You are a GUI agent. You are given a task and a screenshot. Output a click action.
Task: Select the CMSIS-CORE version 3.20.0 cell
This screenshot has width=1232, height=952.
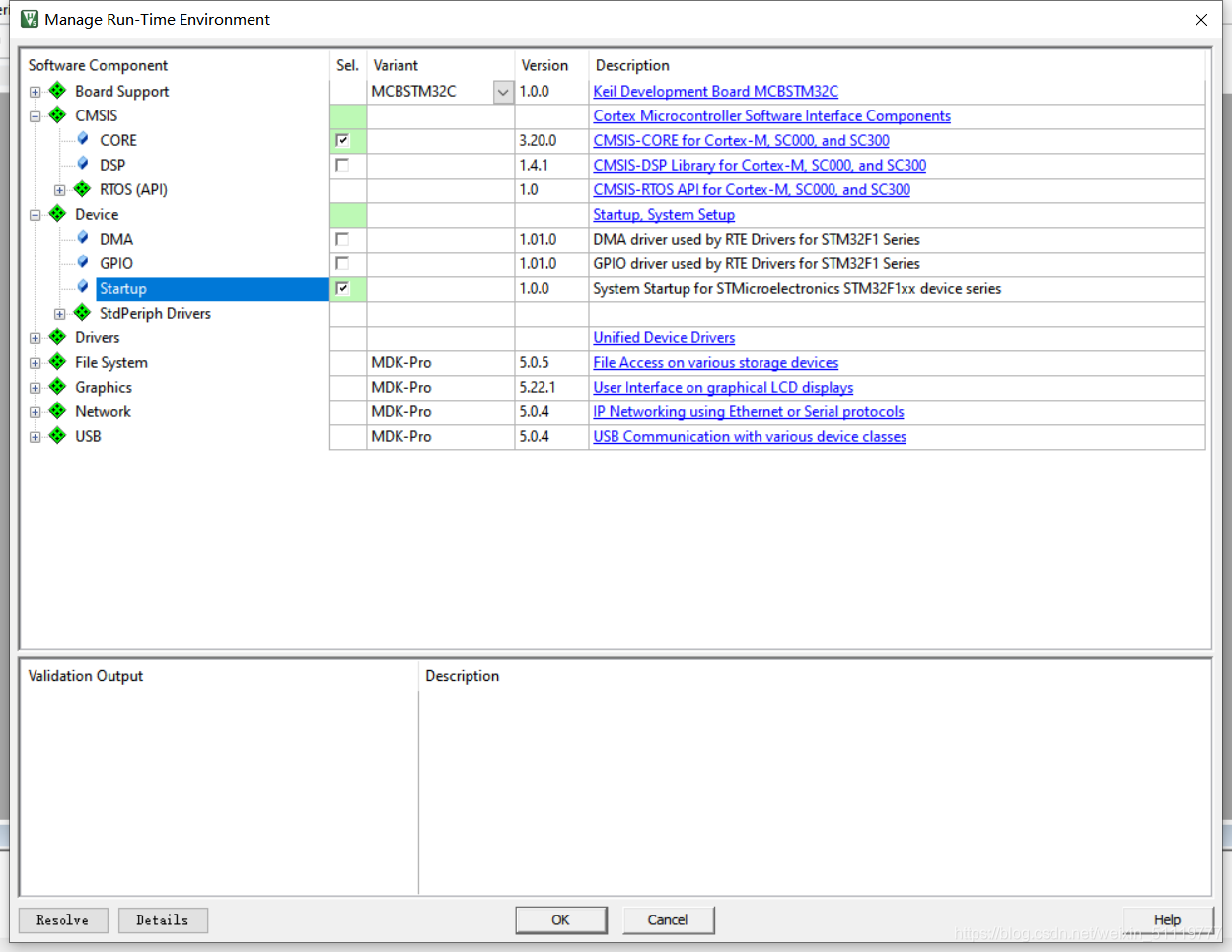point(551,140)
